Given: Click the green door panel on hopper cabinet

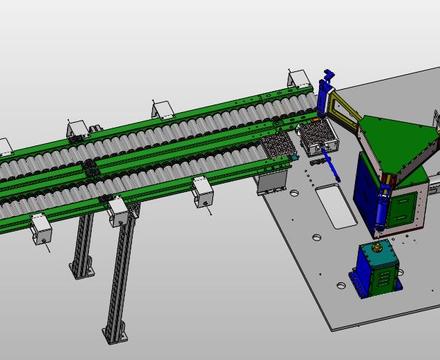Looking at the screenshot, I should pos(403,209).
